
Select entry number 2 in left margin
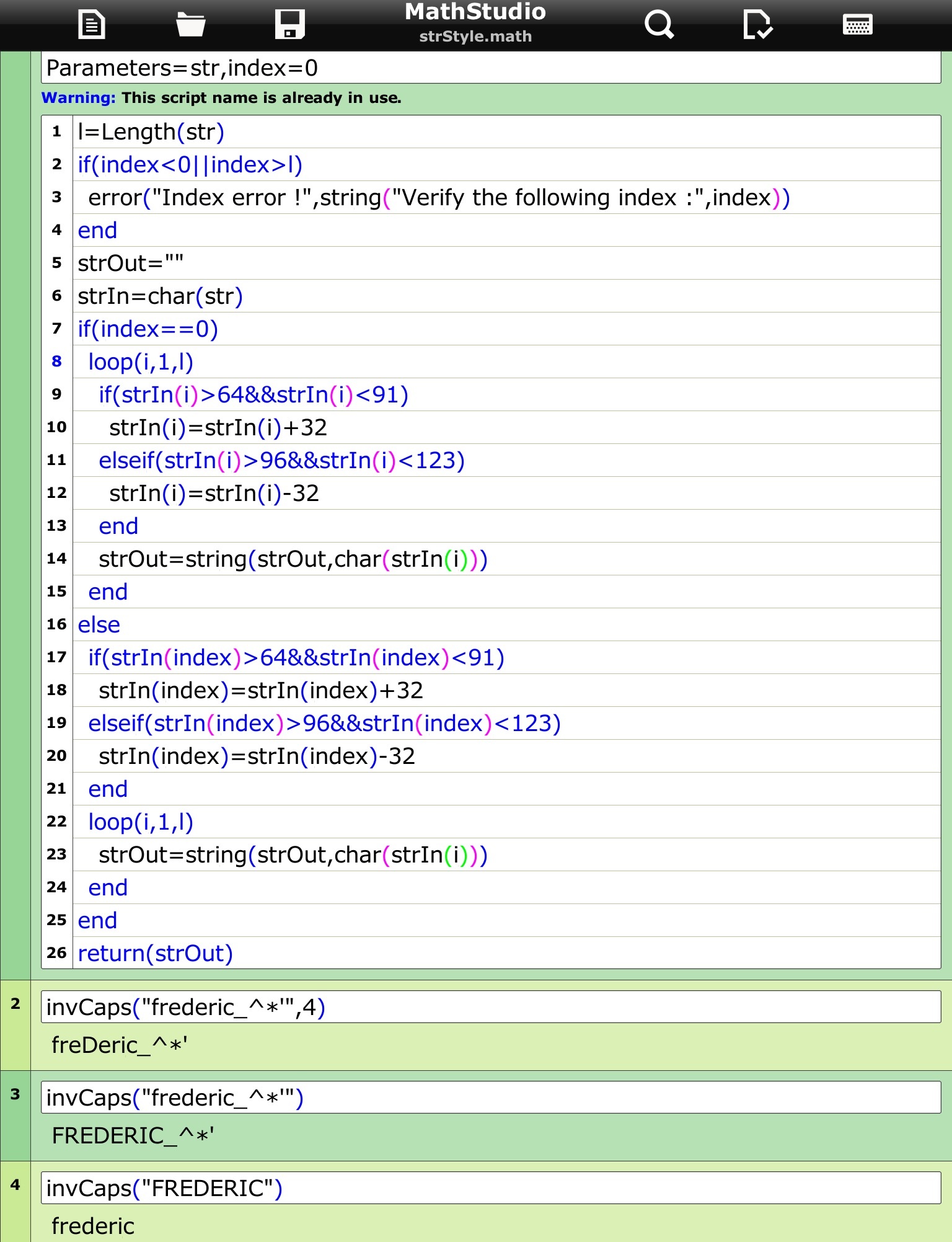[15, 1004]
